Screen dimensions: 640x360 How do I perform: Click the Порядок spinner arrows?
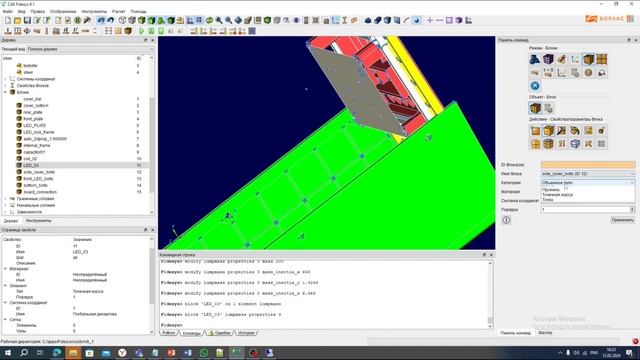(x=632, y=209)
